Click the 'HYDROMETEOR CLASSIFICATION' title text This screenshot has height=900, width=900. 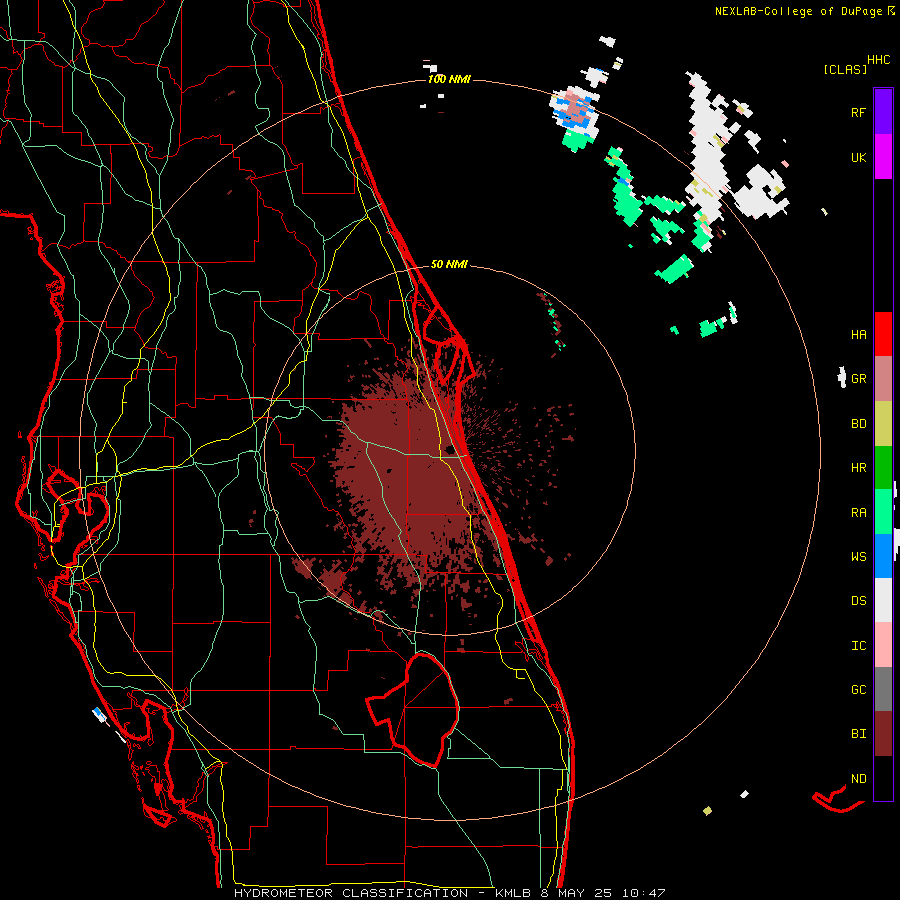351,893
